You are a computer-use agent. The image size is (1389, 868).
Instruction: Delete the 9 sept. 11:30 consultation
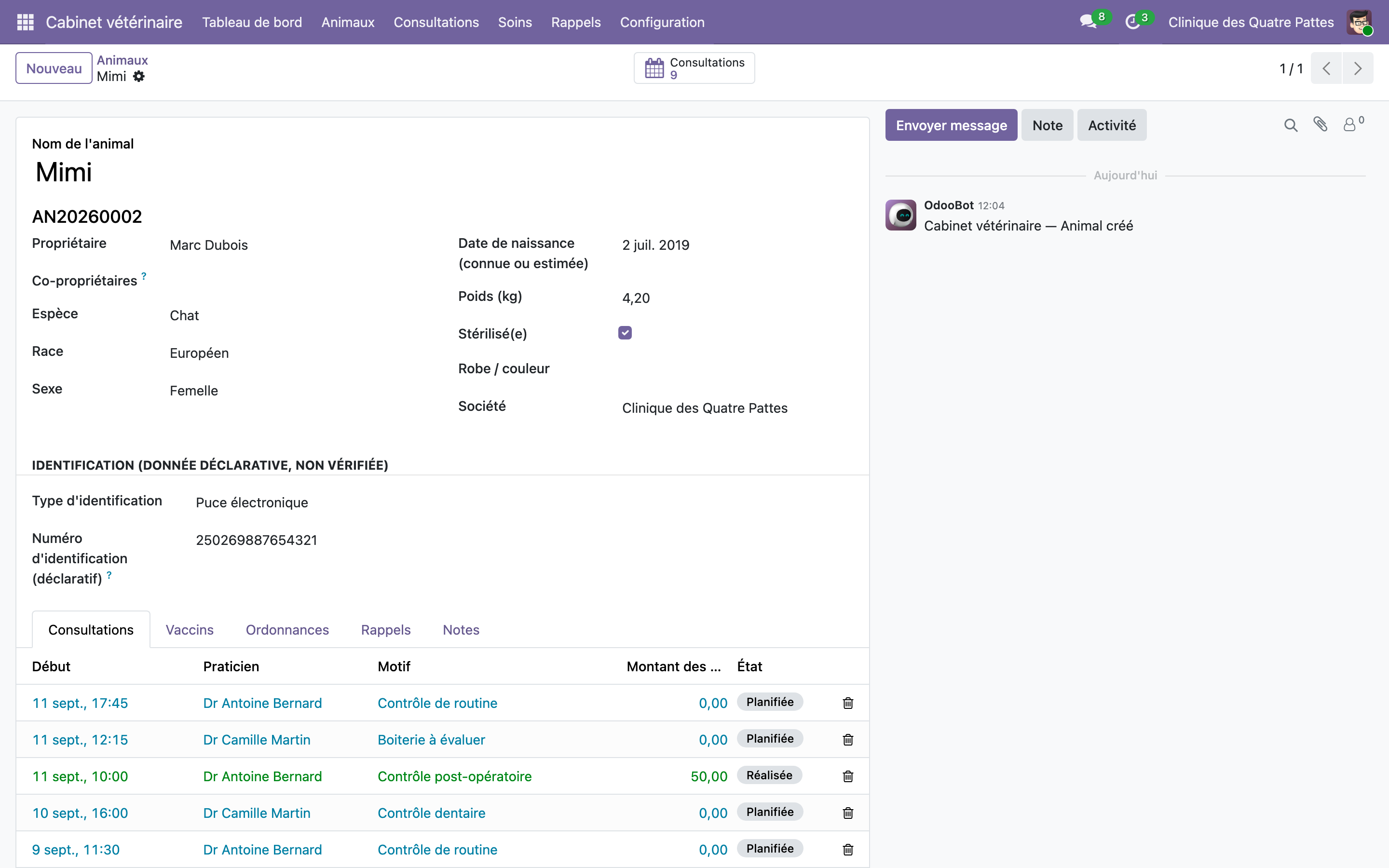click(x=848, y=850)
